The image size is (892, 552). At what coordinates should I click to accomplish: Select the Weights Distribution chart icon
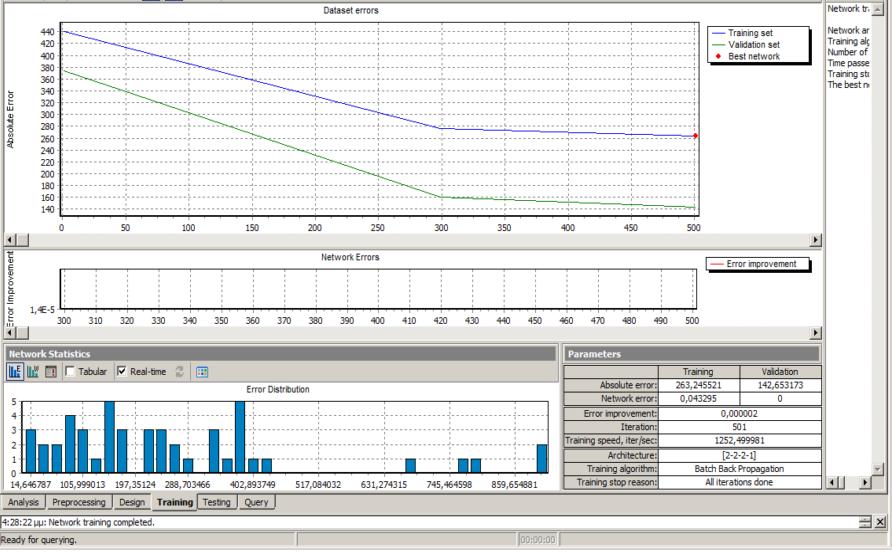[x=32, y=372]
